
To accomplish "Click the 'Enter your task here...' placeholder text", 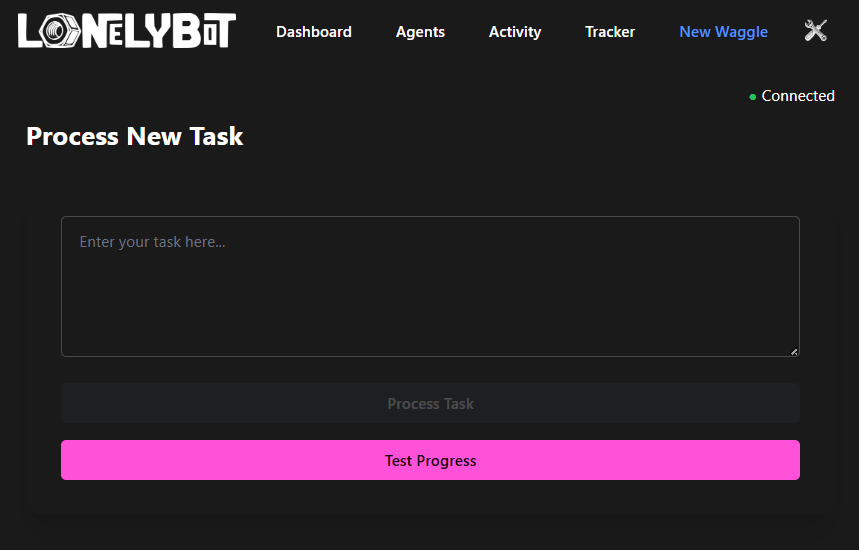I will click(x=152, y=242).
